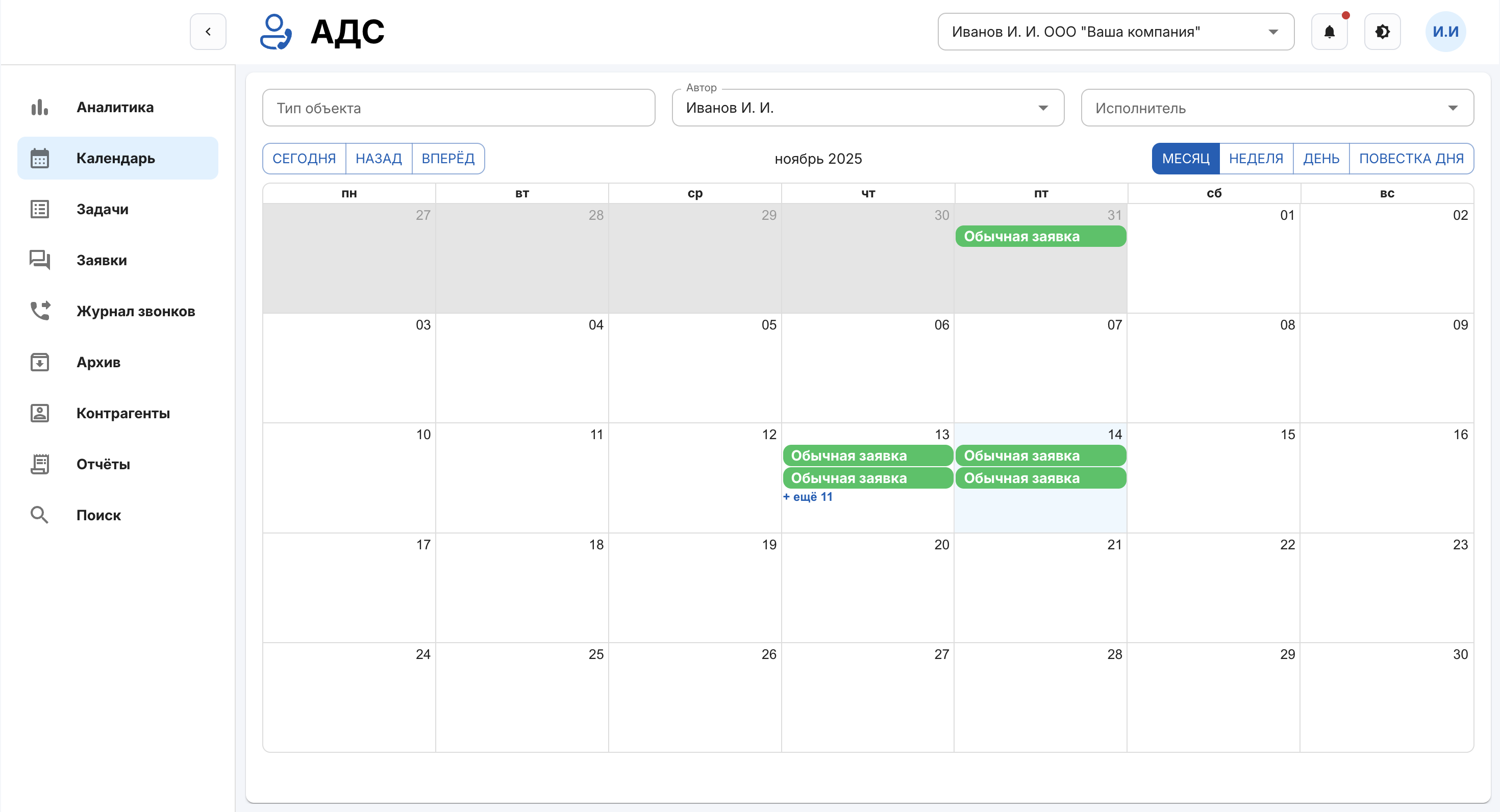The width and height of the screenshot is (1500, 812).
Task: Expand the Автор dropdown arrow
Action: [x=1043, y=108]
